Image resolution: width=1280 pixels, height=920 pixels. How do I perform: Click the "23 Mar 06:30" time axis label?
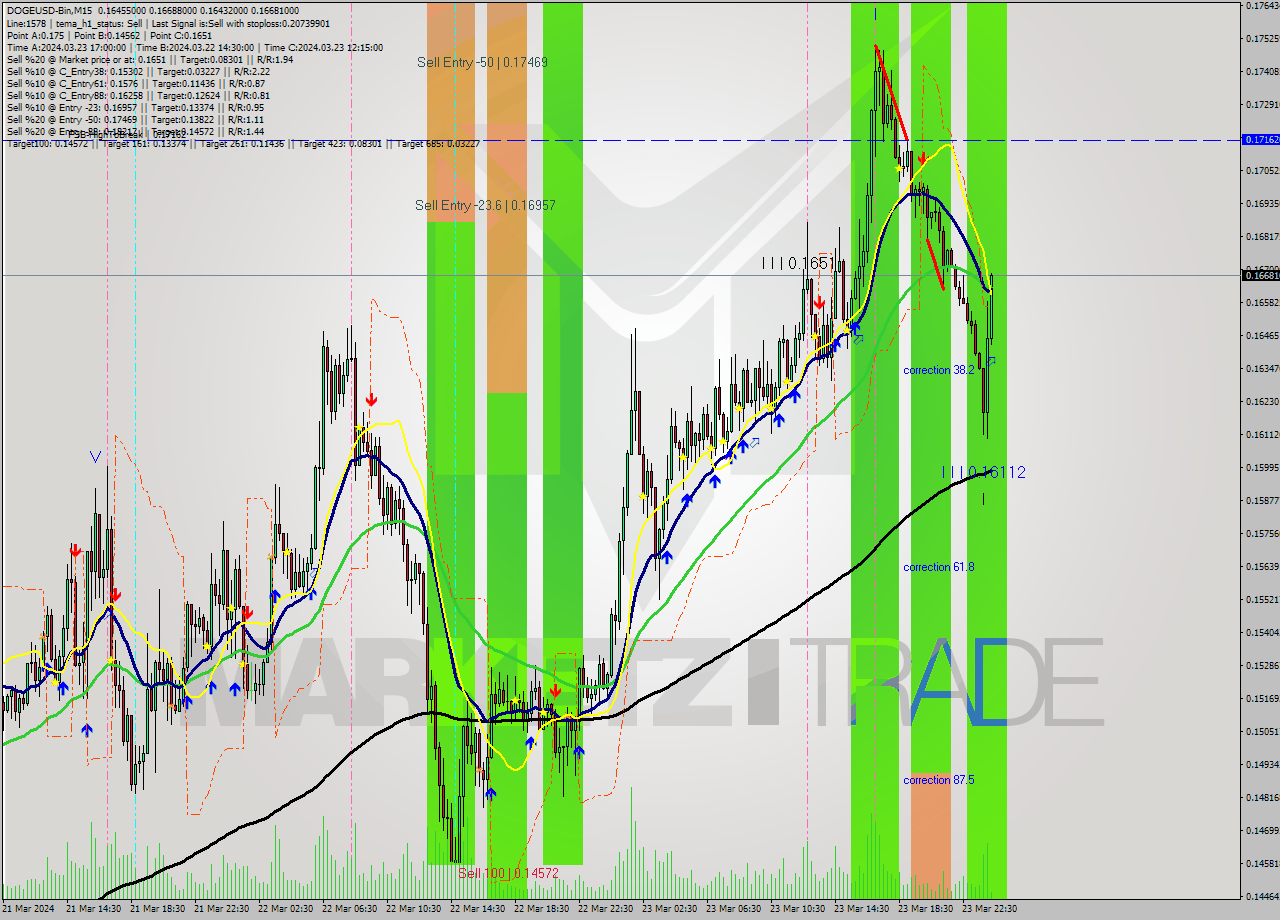[x=734, y=909]
